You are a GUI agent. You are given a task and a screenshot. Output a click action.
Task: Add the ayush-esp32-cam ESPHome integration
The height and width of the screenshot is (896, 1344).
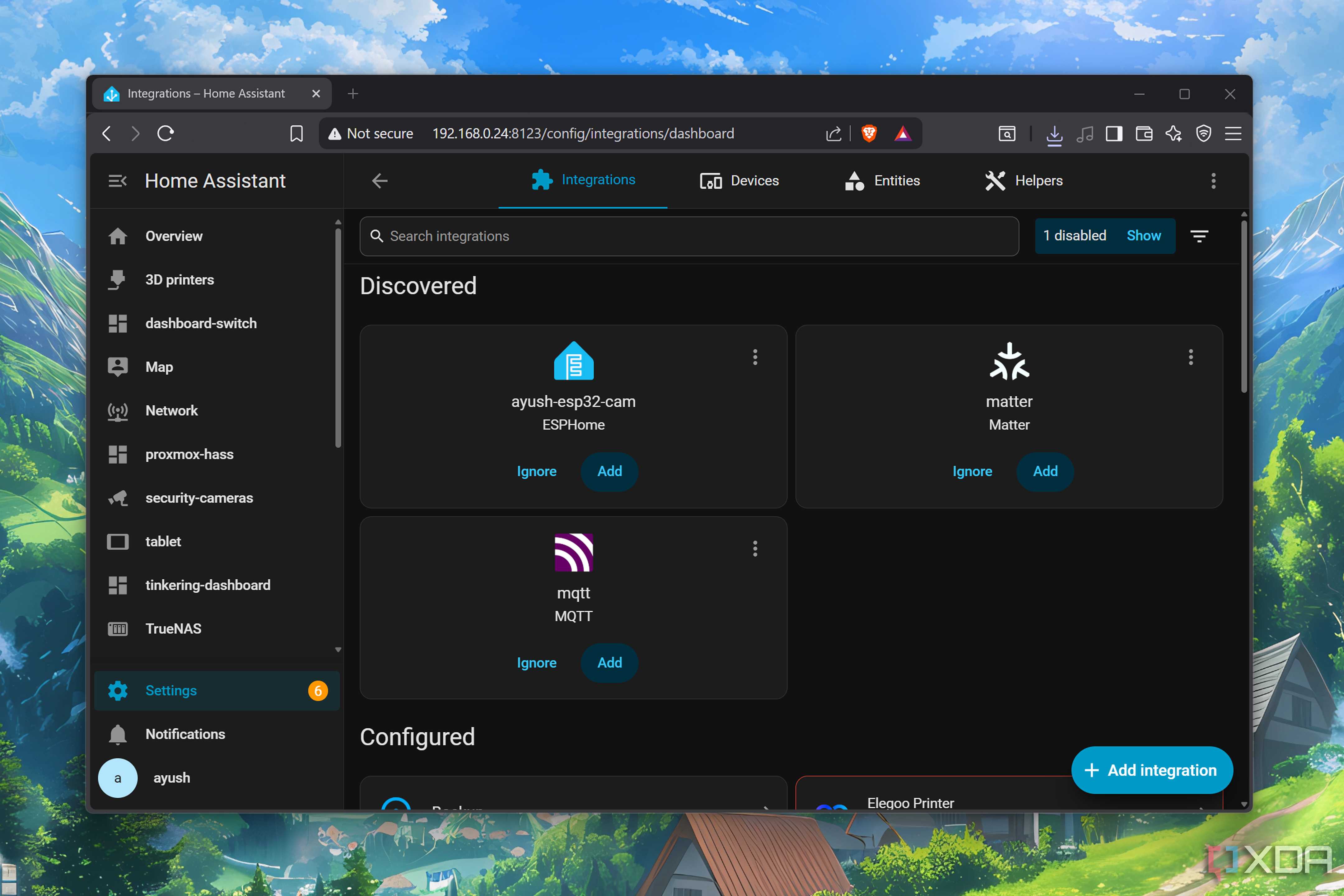tap(609, 471)
